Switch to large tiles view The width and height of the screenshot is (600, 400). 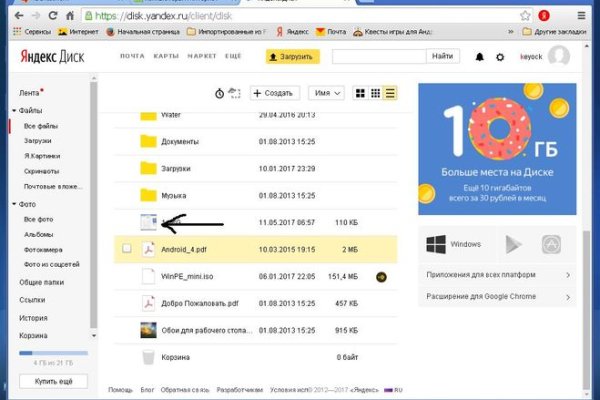360,93
